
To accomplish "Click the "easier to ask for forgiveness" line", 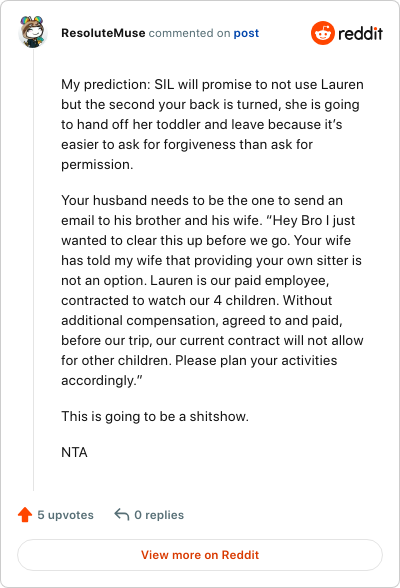I will [187, 144].
